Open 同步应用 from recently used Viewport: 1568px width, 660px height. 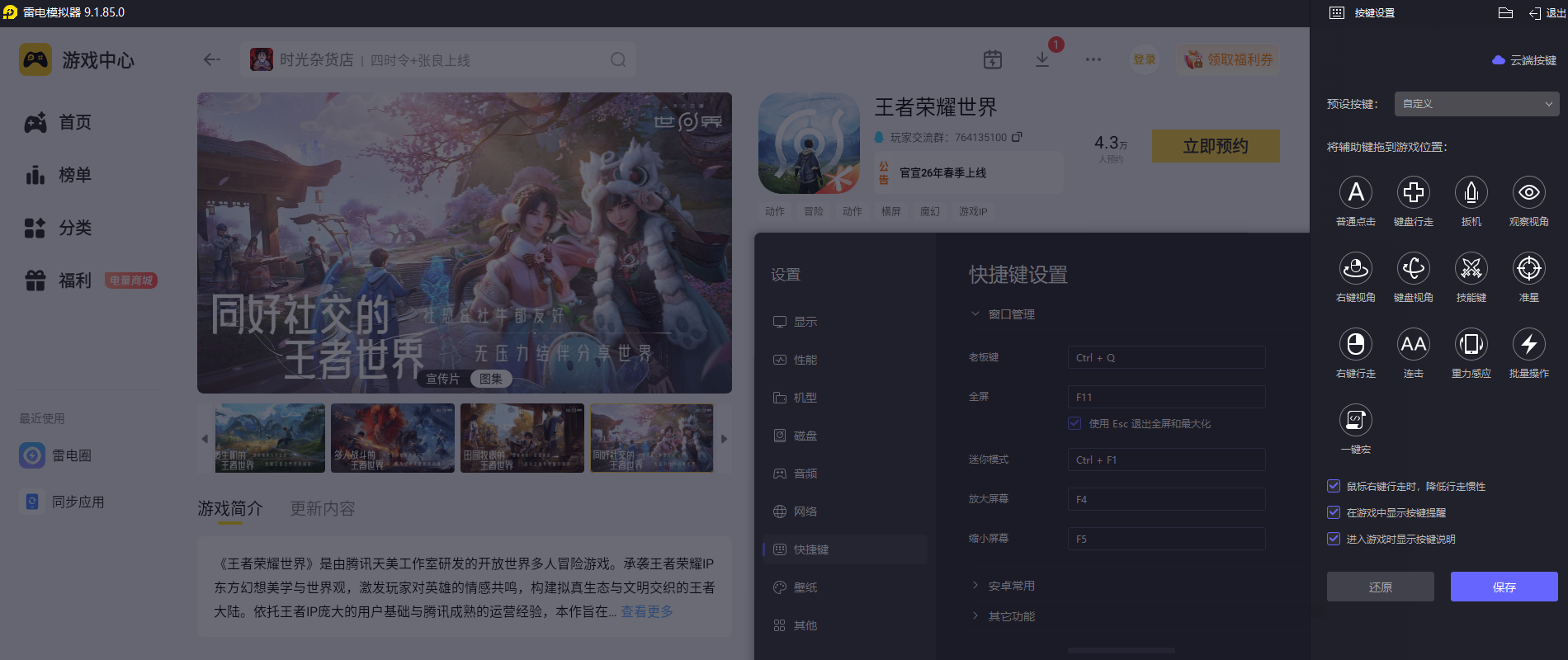63,502
